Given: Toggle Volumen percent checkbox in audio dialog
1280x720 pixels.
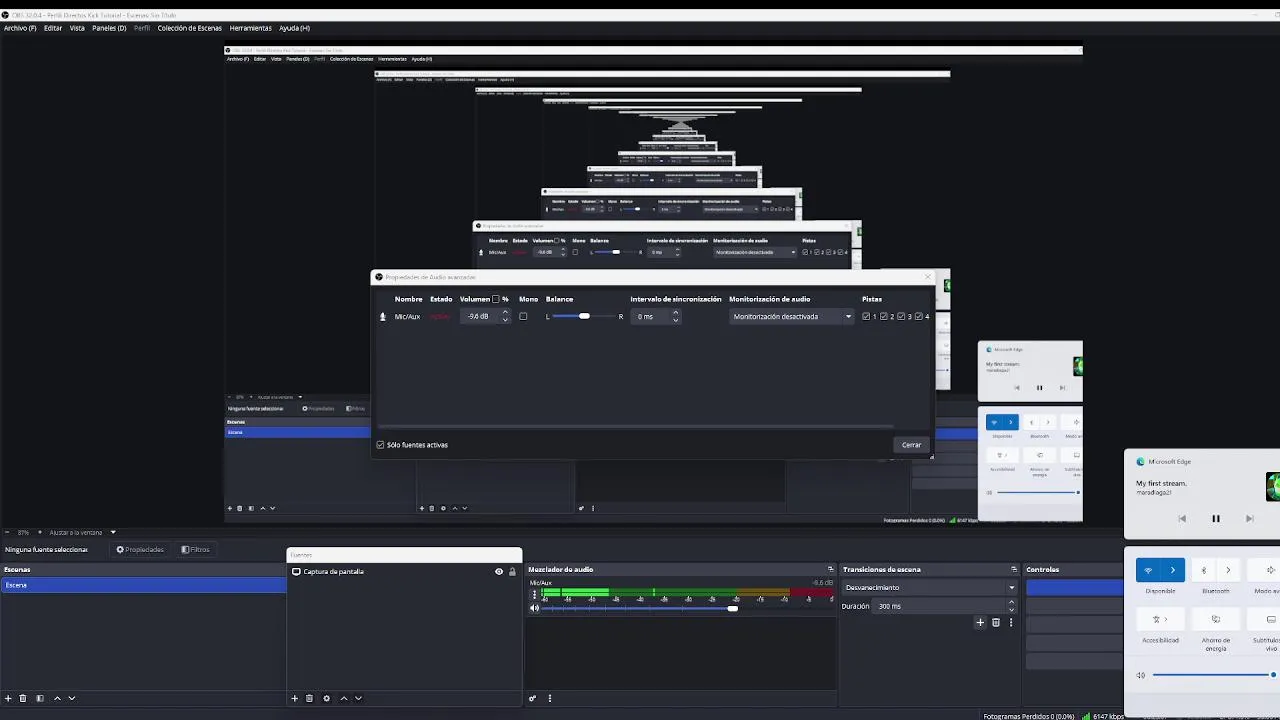Looking at the screenshot, I should pos(496,299).
